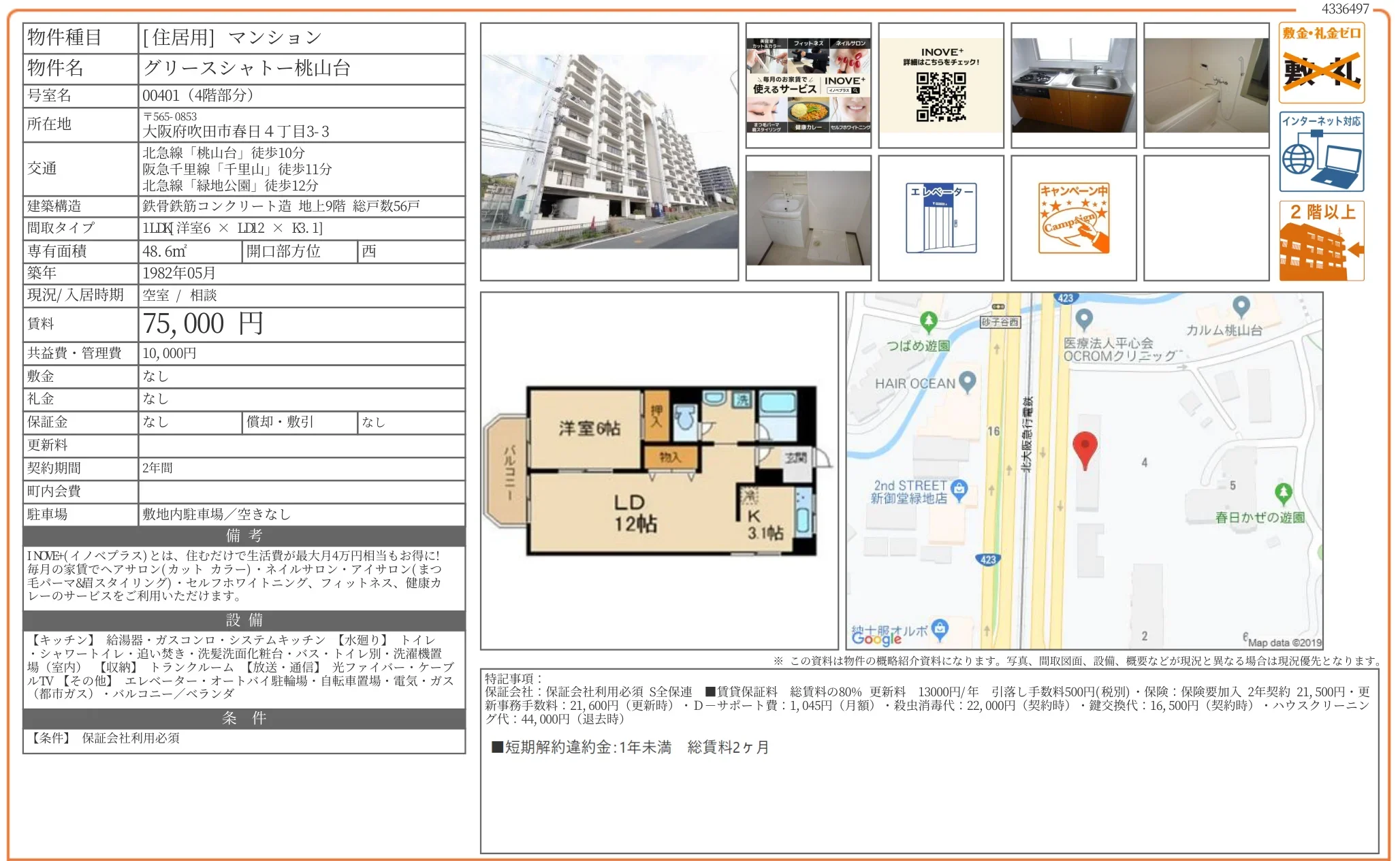This screenshot has width=1400, height=861.
Task: Click the 敷金・礼金ゼロ badge
Action: (1320, 61)
